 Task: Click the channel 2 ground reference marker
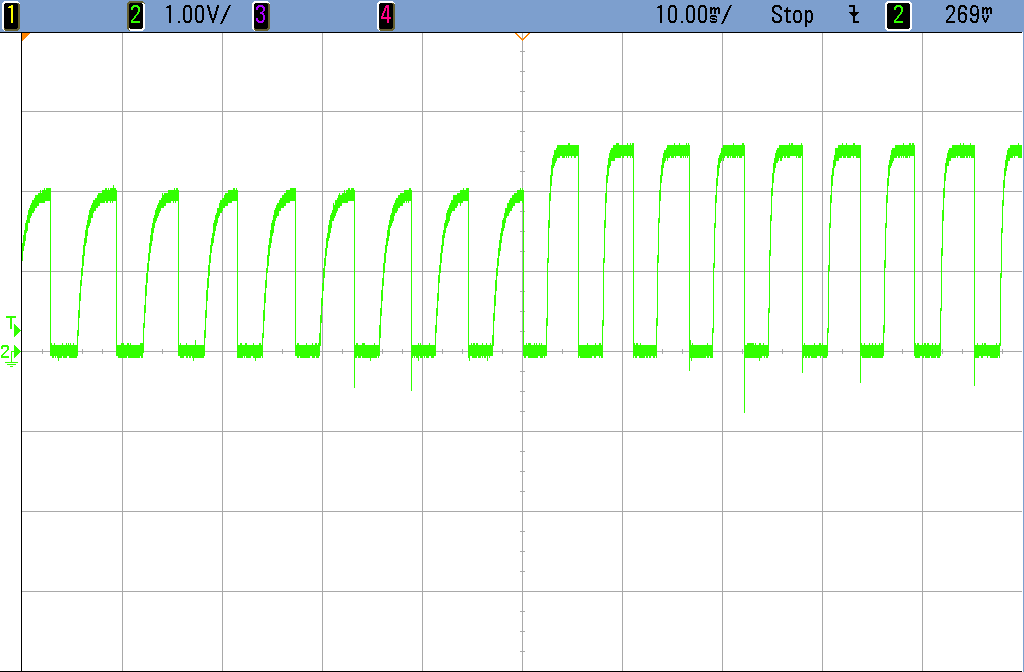click(11, 353)
